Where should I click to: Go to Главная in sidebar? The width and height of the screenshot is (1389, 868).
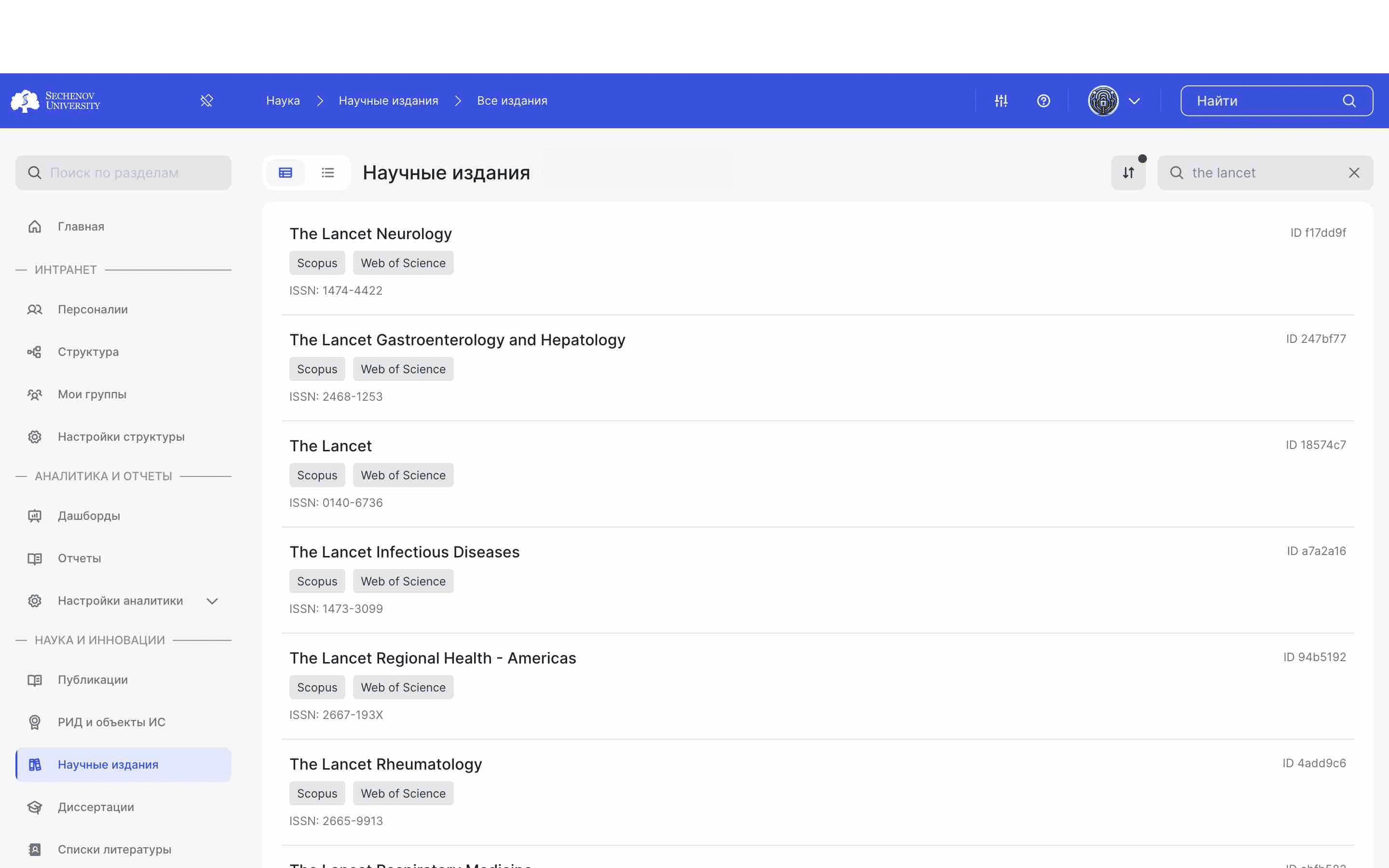pyautogui.click(x=123, y=227)
